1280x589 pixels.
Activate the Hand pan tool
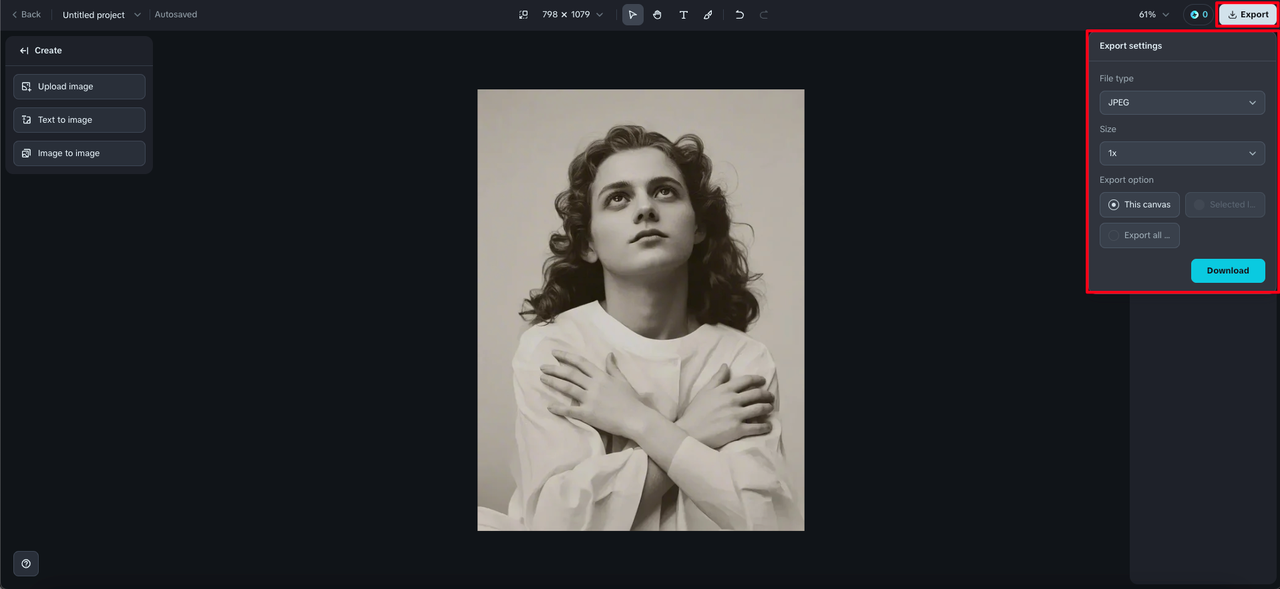click(657, 15)
